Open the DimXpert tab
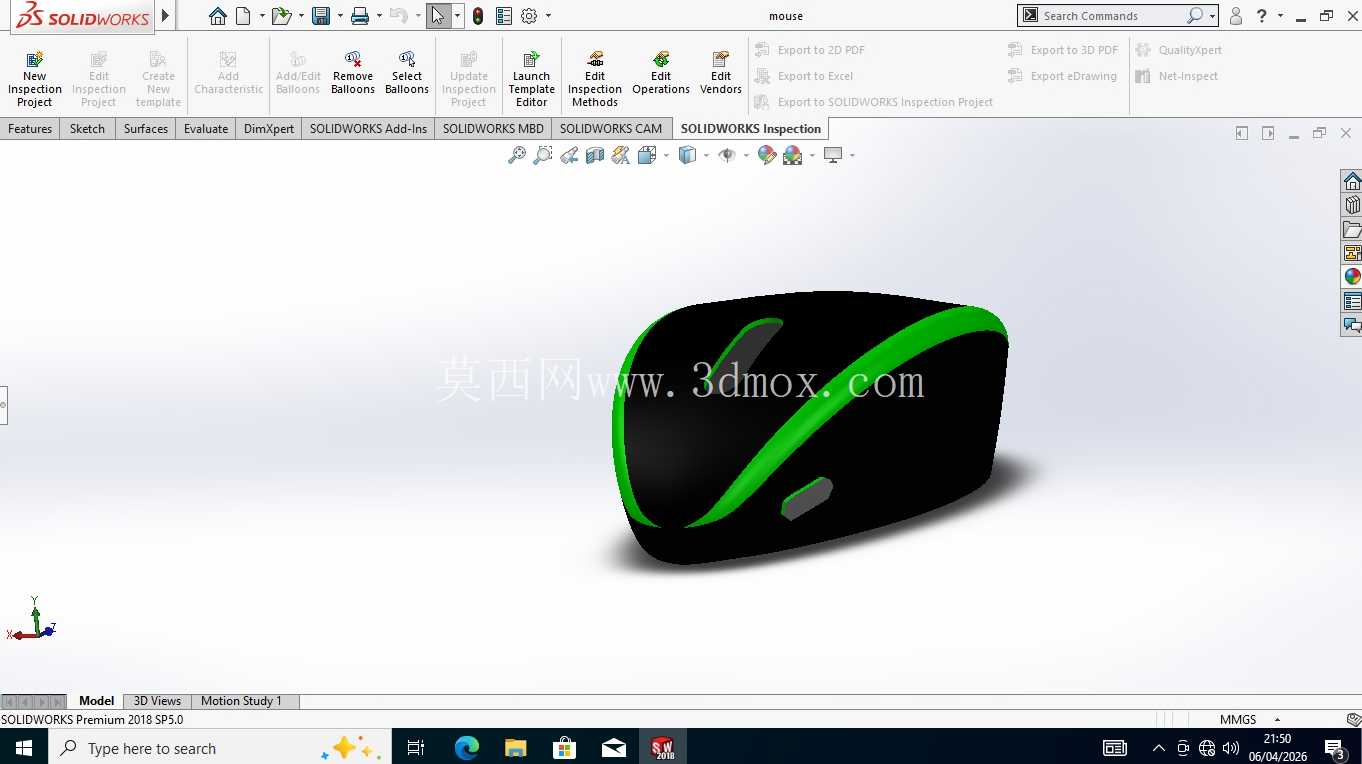Screen dimensions: 1362x764 tap(269, 129)
